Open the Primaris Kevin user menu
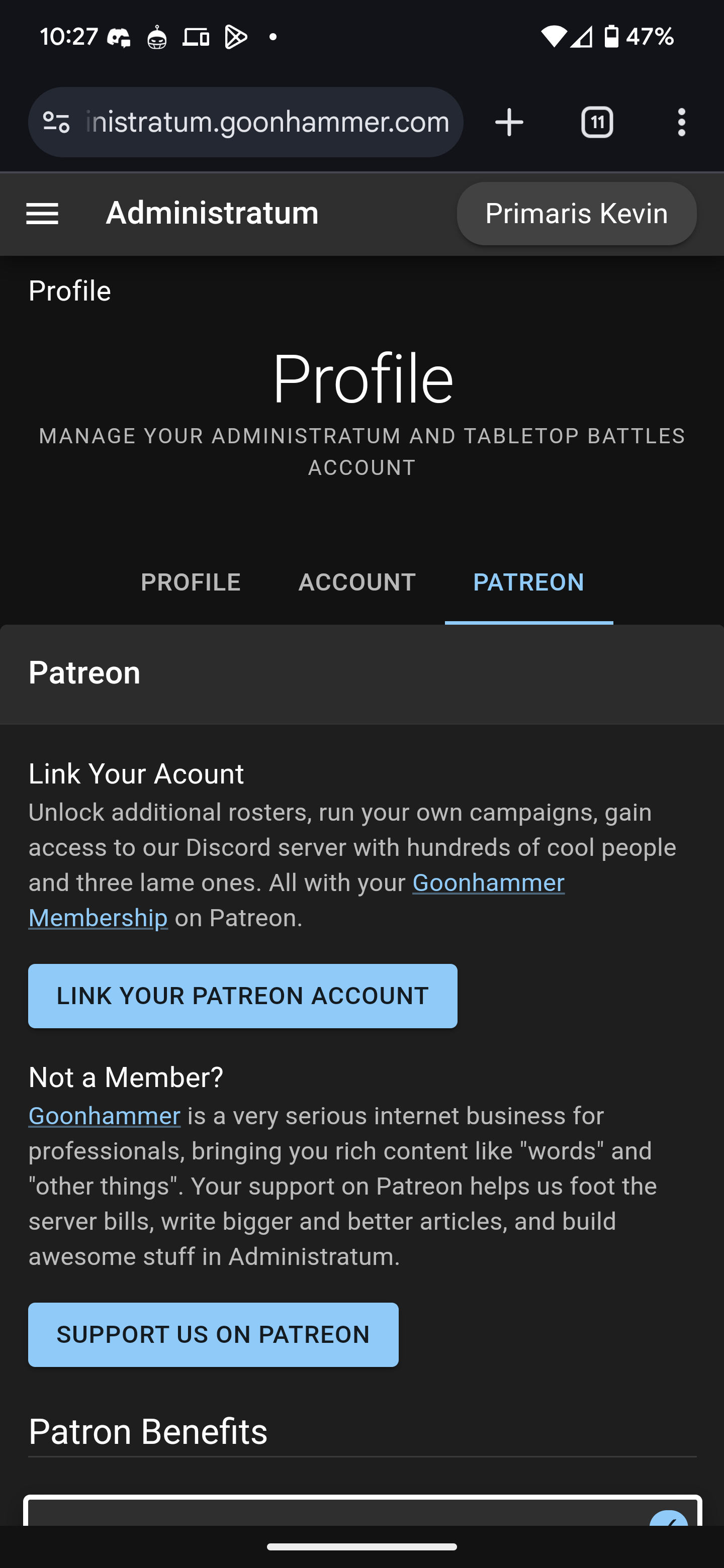 [x=576, y=214]
